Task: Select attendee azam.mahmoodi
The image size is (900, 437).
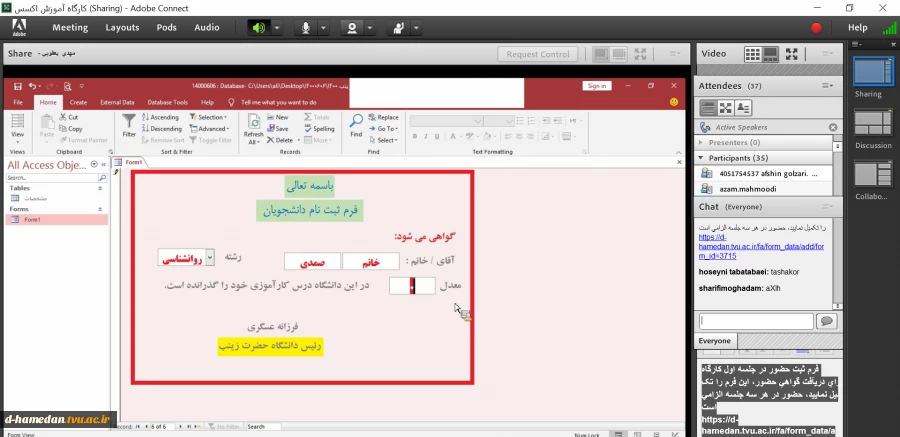Action: [x=763, y=189]
